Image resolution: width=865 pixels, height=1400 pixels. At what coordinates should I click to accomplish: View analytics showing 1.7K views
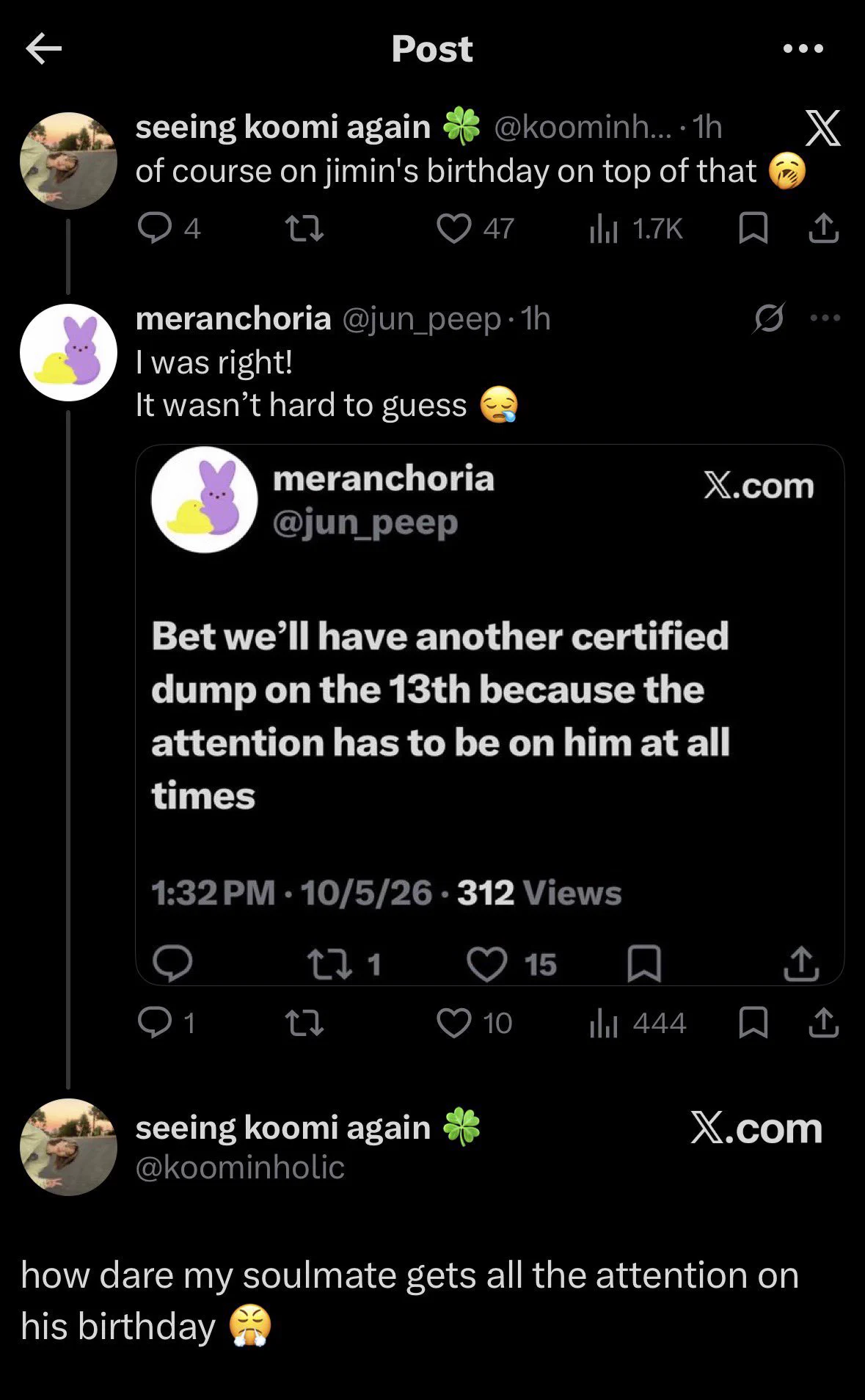pos(636,228)
